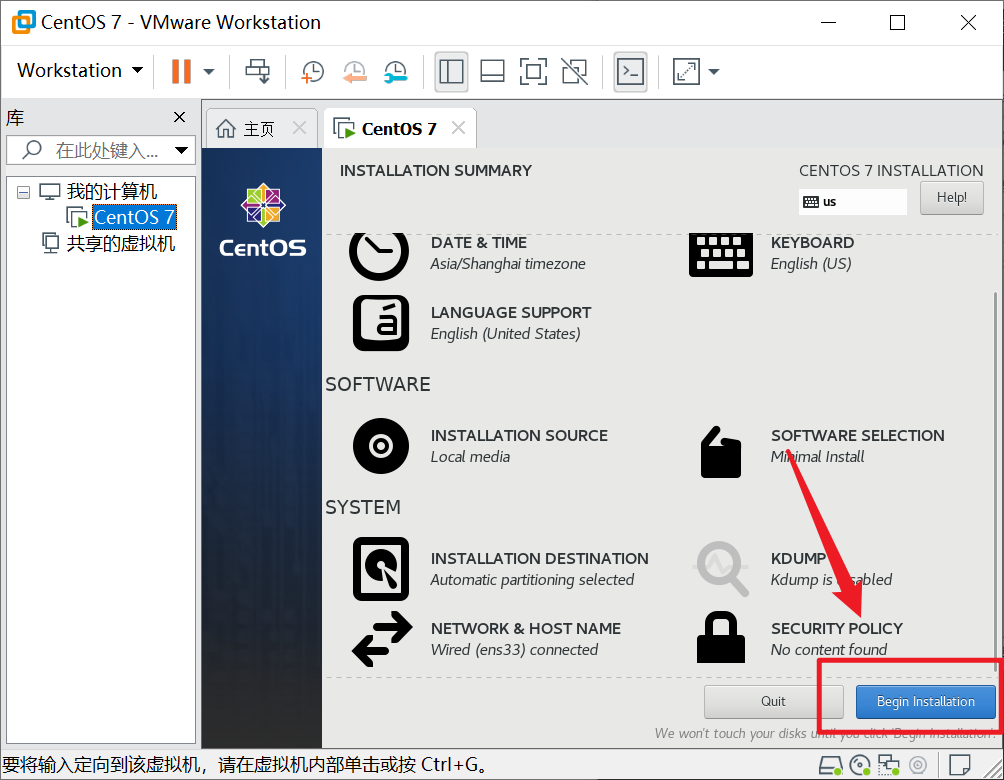Select 共享的虚拟机 in the library
Image resolution: width=1004 pixels, height=780 pixels.
pos(120,243)
